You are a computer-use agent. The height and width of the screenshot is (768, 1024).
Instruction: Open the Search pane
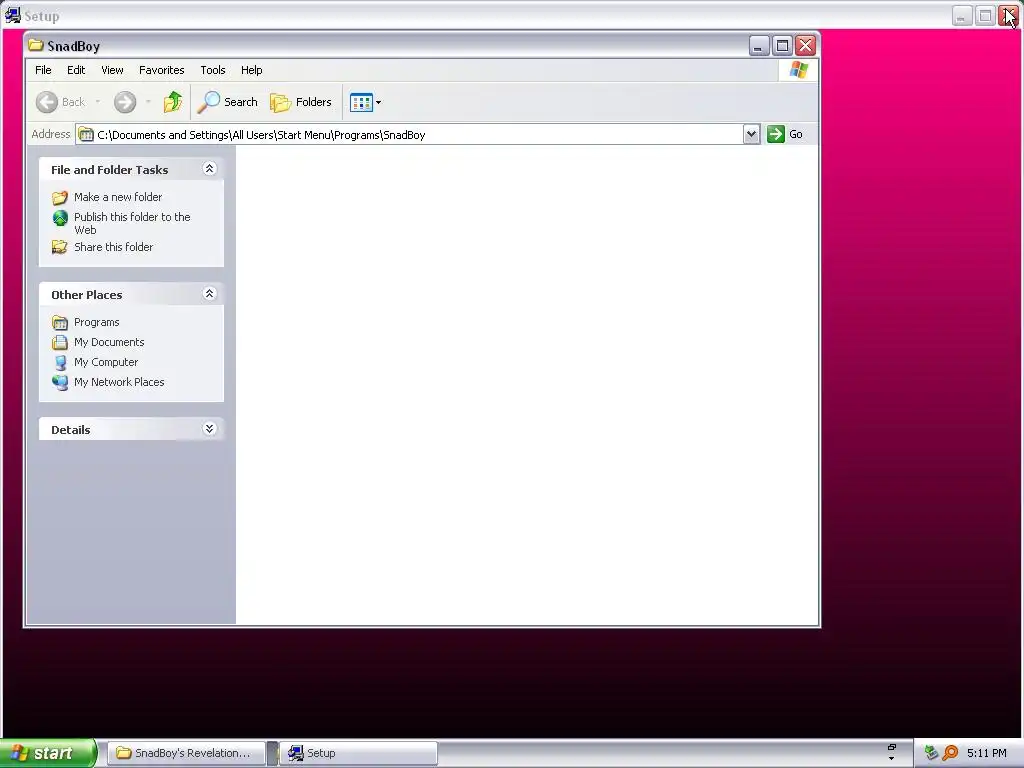(228, 102)
